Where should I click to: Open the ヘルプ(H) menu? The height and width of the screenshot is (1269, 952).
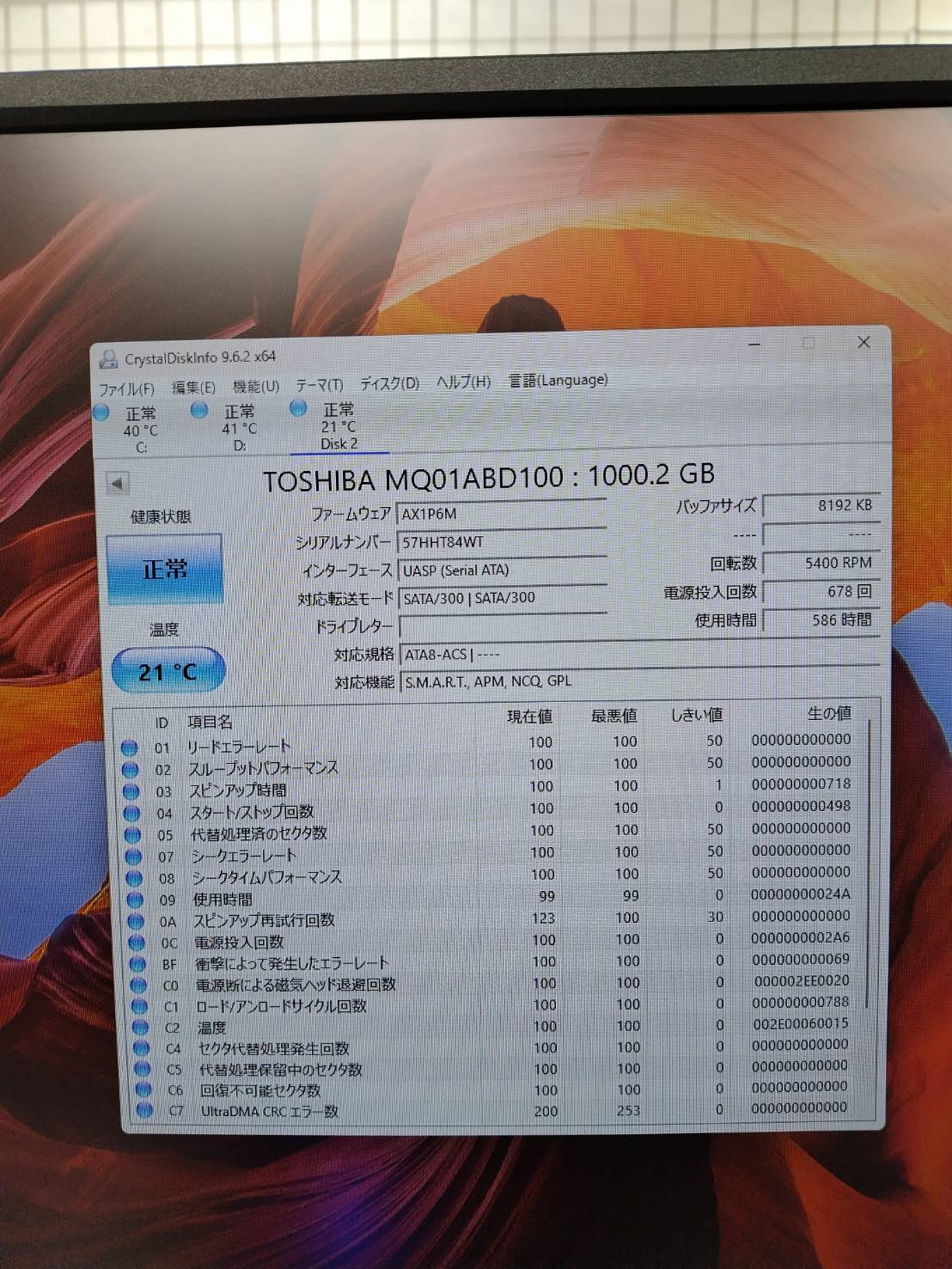[463, 381]
